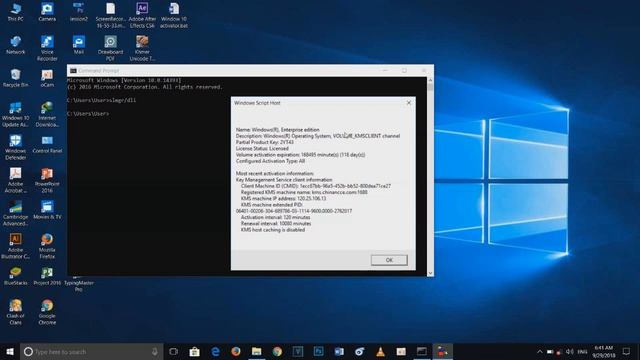Open Microsoft Store from the taskbar
This screenshot has width=640, height=360.
pos(194,351)
